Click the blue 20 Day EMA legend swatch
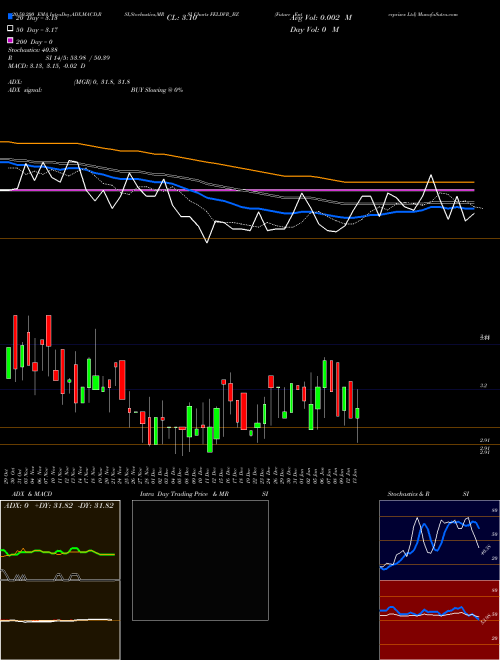This screenshot has width=500, height=660. [10, 17]
